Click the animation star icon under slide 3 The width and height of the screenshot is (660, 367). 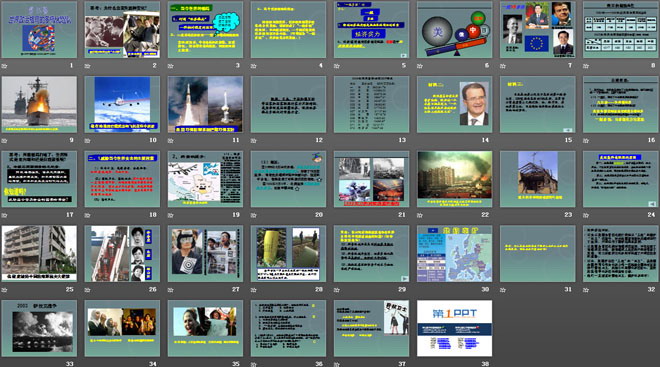(x=170, y=66)
